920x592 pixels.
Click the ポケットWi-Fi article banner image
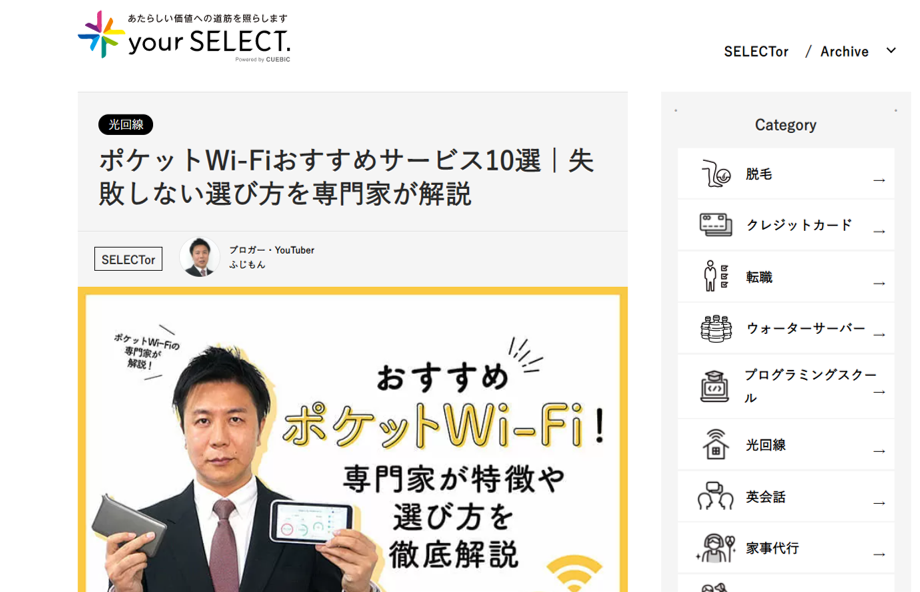click(x=353, y=439)
